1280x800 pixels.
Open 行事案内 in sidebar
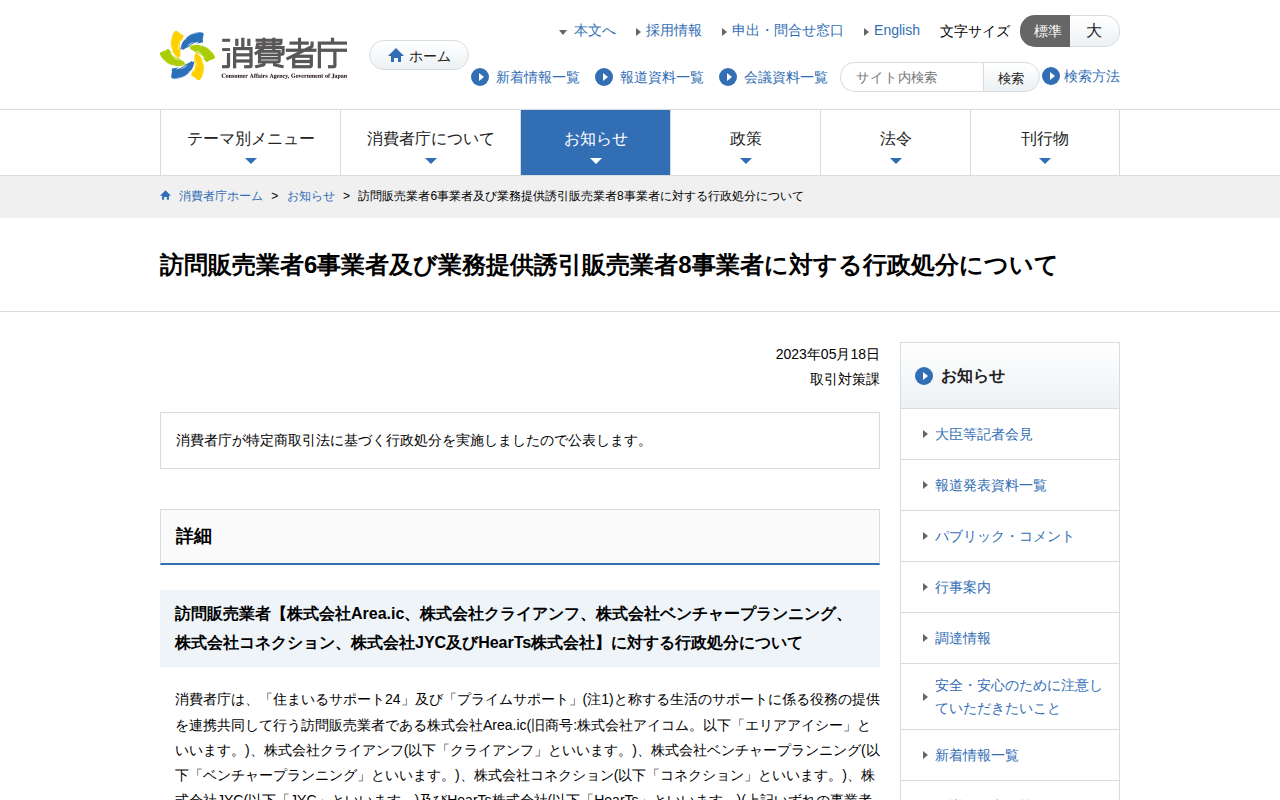1010,587
